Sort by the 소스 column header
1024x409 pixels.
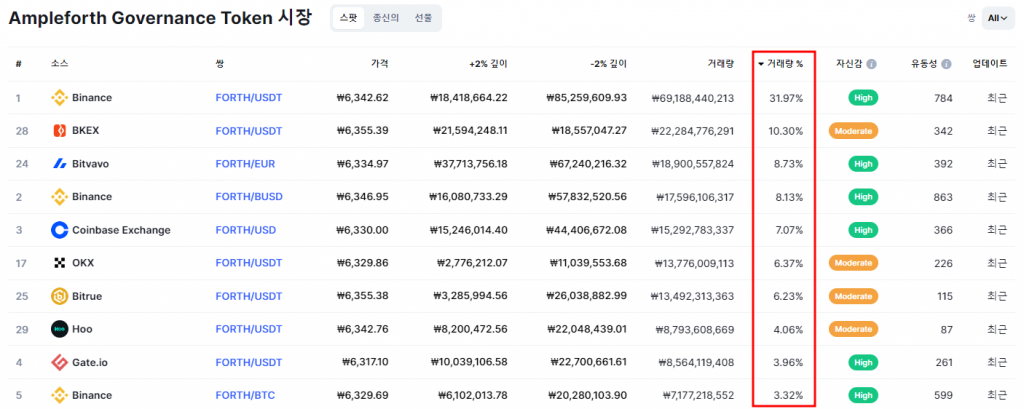pos(59,64)
